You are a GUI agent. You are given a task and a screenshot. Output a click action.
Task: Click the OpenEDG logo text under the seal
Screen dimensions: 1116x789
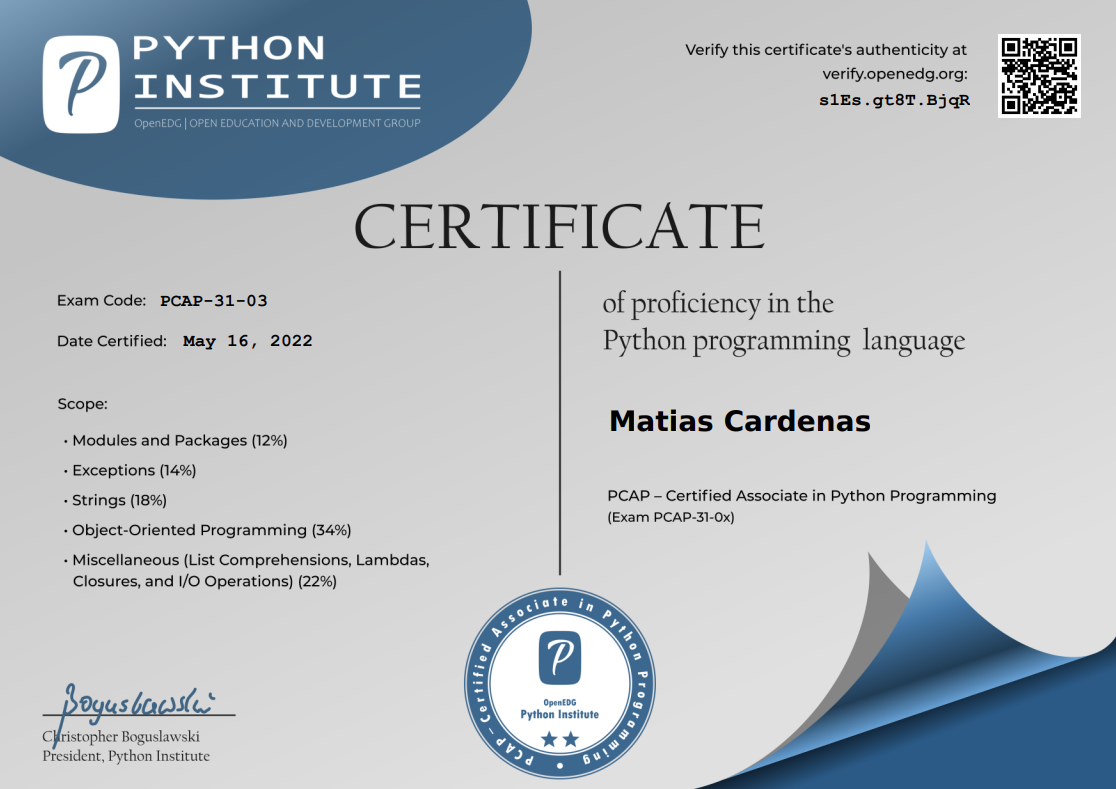[558, 708]
